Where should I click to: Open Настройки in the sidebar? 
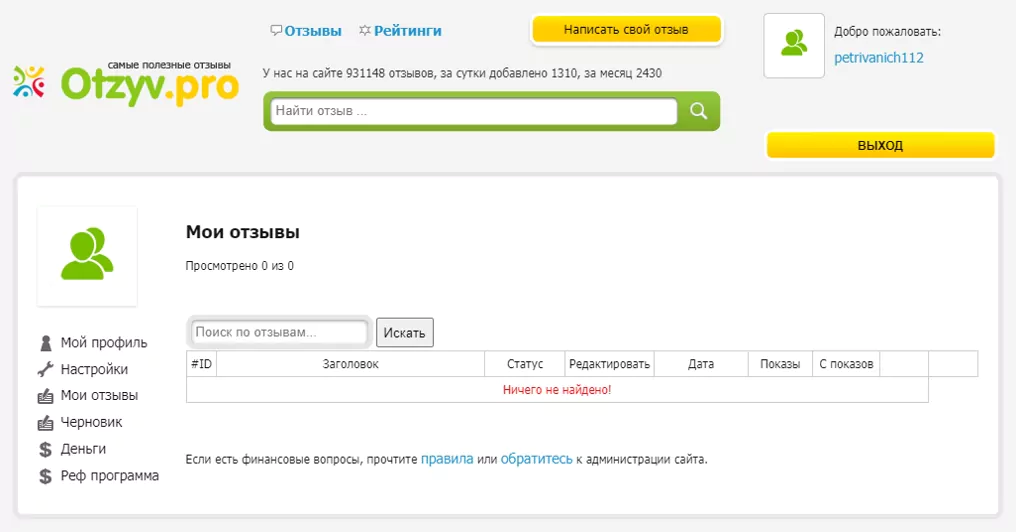(94, 369)
